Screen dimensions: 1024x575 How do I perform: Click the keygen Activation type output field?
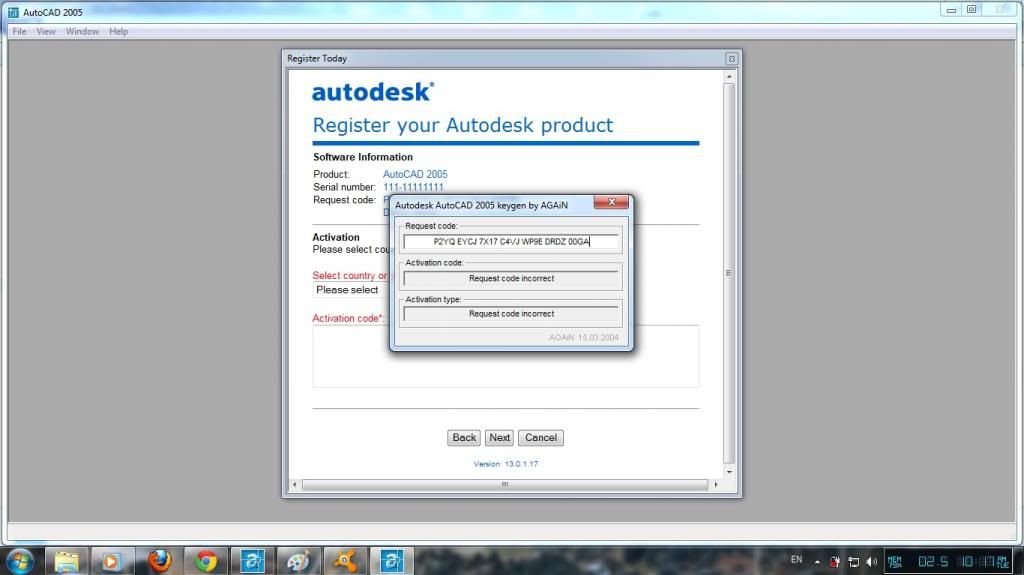[511, 314]
